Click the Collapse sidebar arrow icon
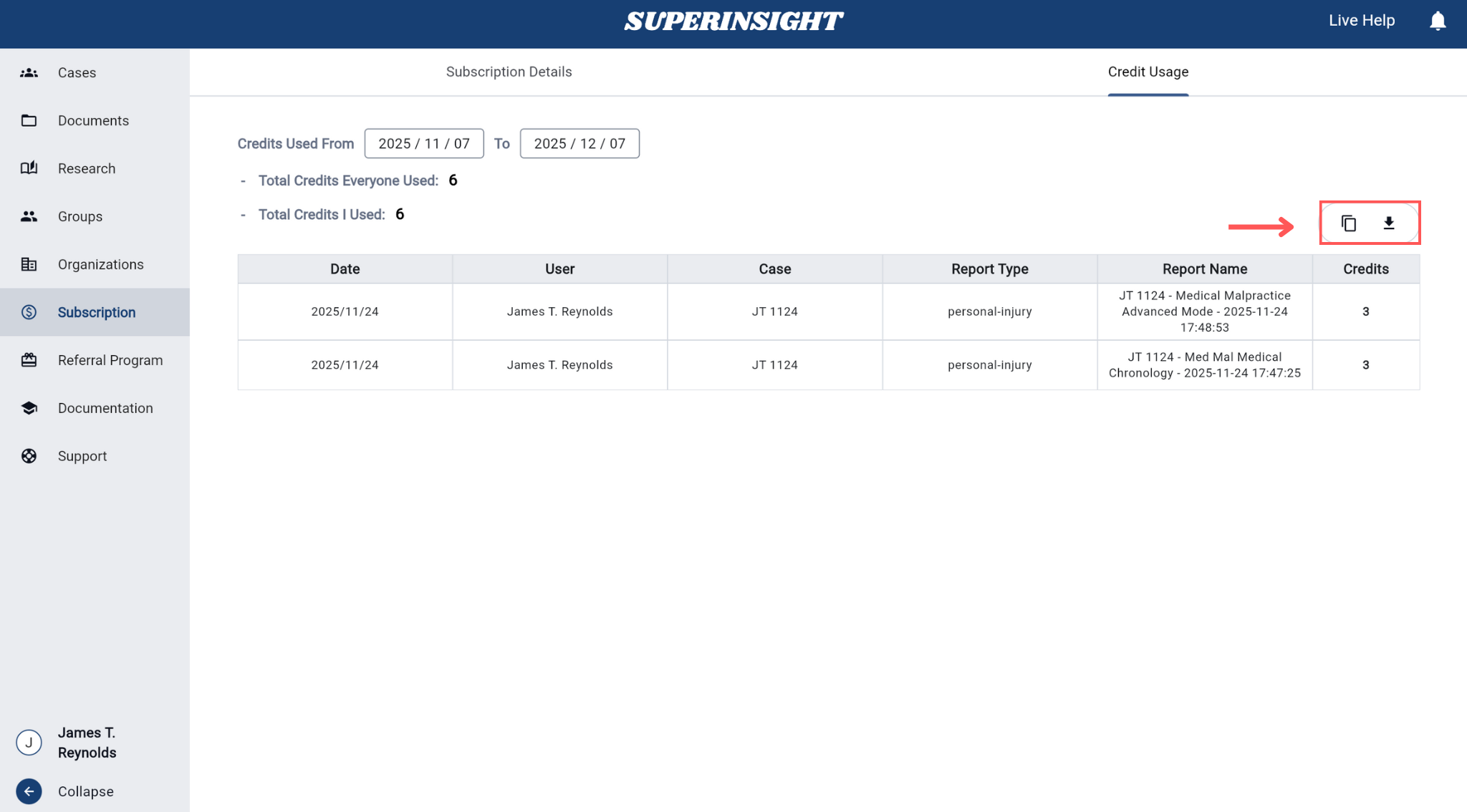Image resolution: width=1467 pixels, height=812 pixels. coord(29,791)
